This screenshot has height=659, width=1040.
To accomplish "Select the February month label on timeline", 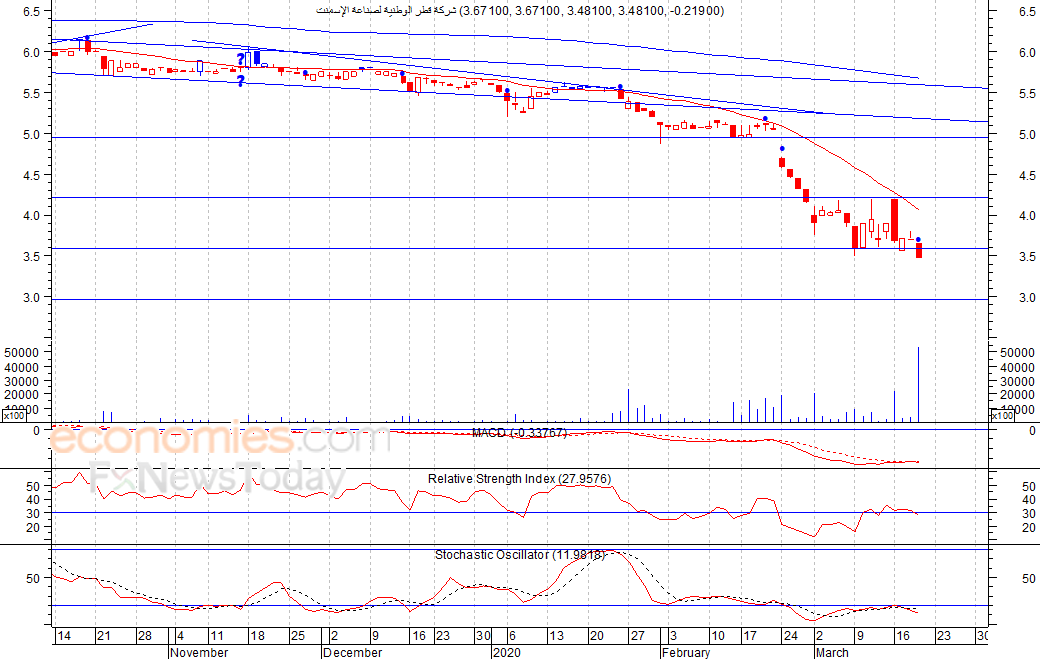I will 686,652.
